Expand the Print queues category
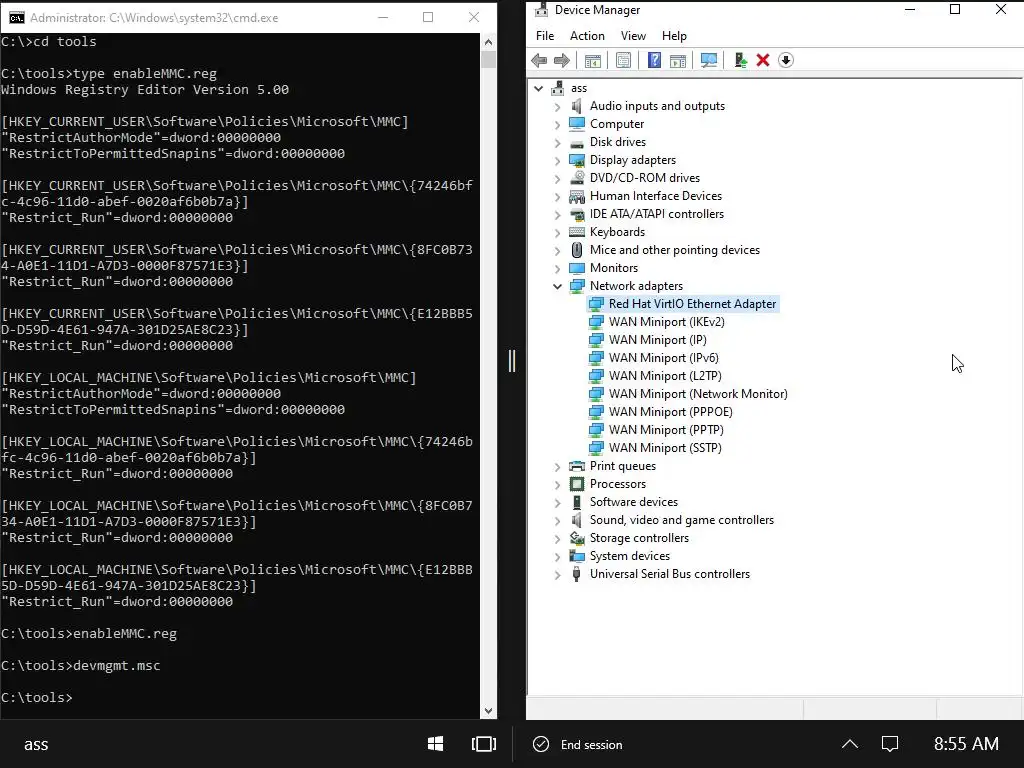Screen dimensions: 1024x768 [x=557, y=466]
